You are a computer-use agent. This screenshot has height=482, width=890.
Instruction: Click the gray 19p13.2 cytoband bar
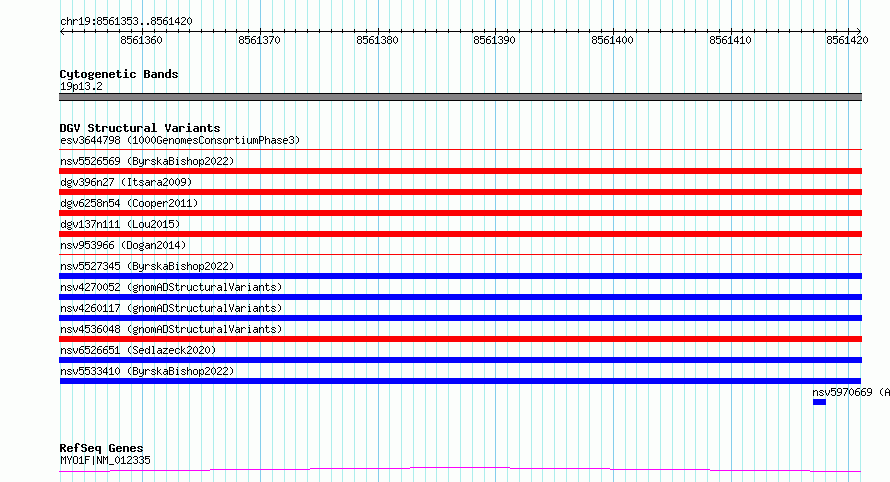tap(460, 97)
